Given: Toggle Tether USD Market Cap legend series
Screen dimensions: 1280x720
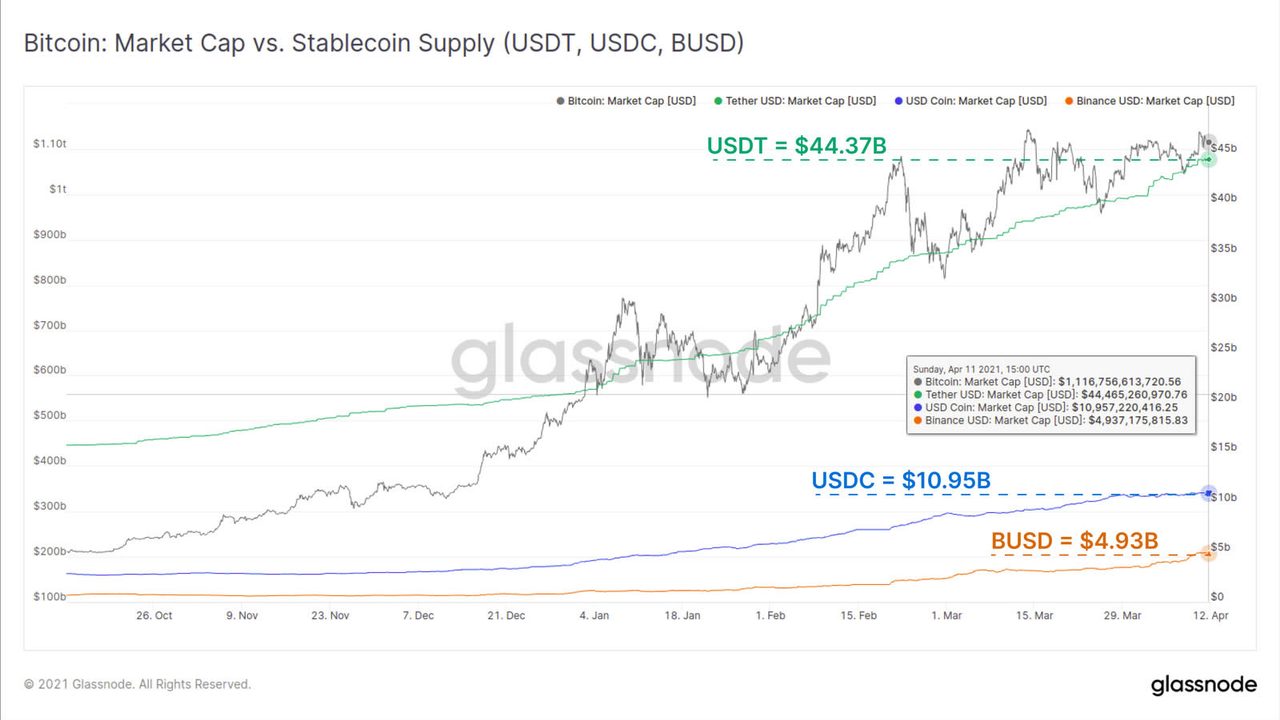Looking at the screenshot, I should (x=795, y=101).
